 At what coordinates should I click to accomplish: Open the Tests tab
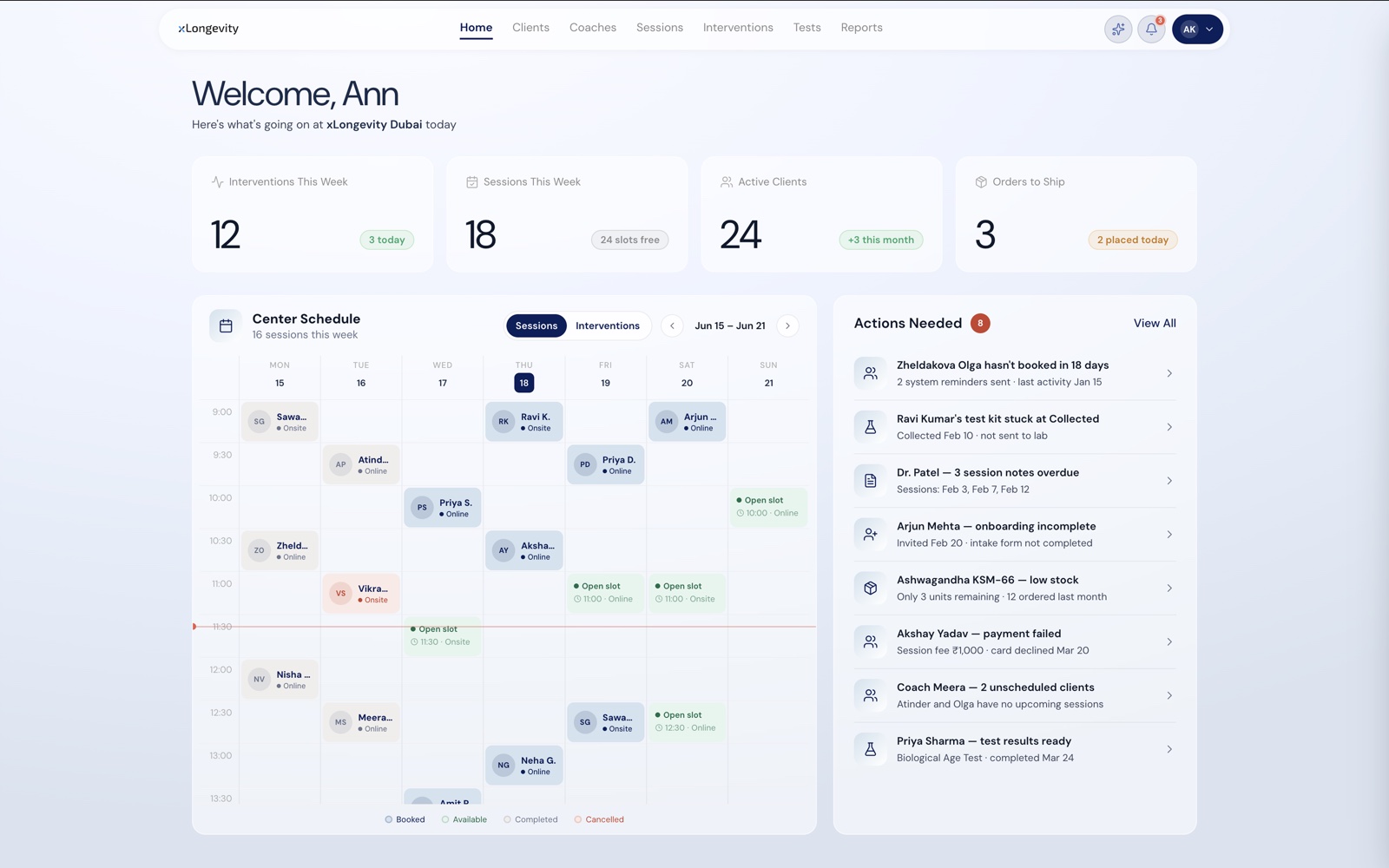coord(806,28)
